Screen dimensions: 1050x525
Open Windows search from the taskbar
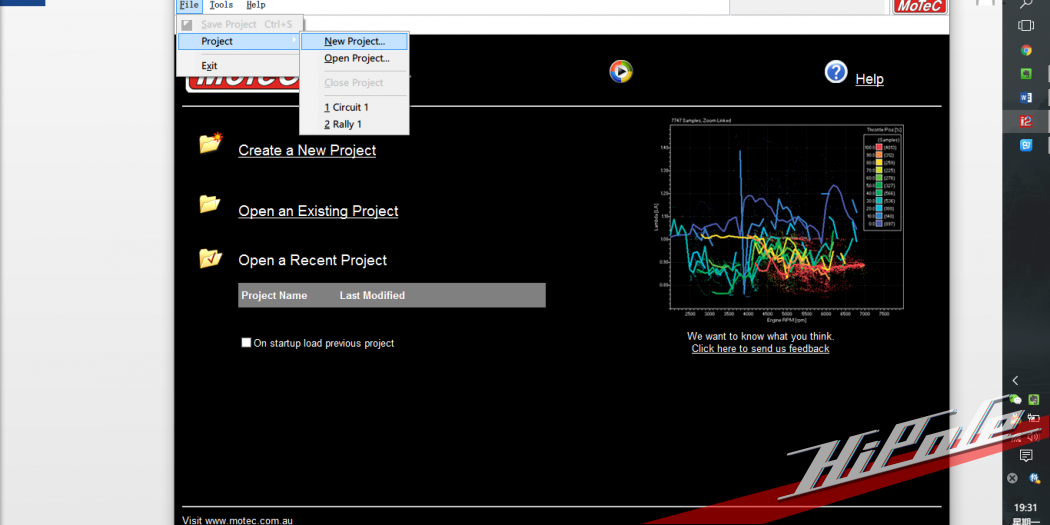point(1025,4)
